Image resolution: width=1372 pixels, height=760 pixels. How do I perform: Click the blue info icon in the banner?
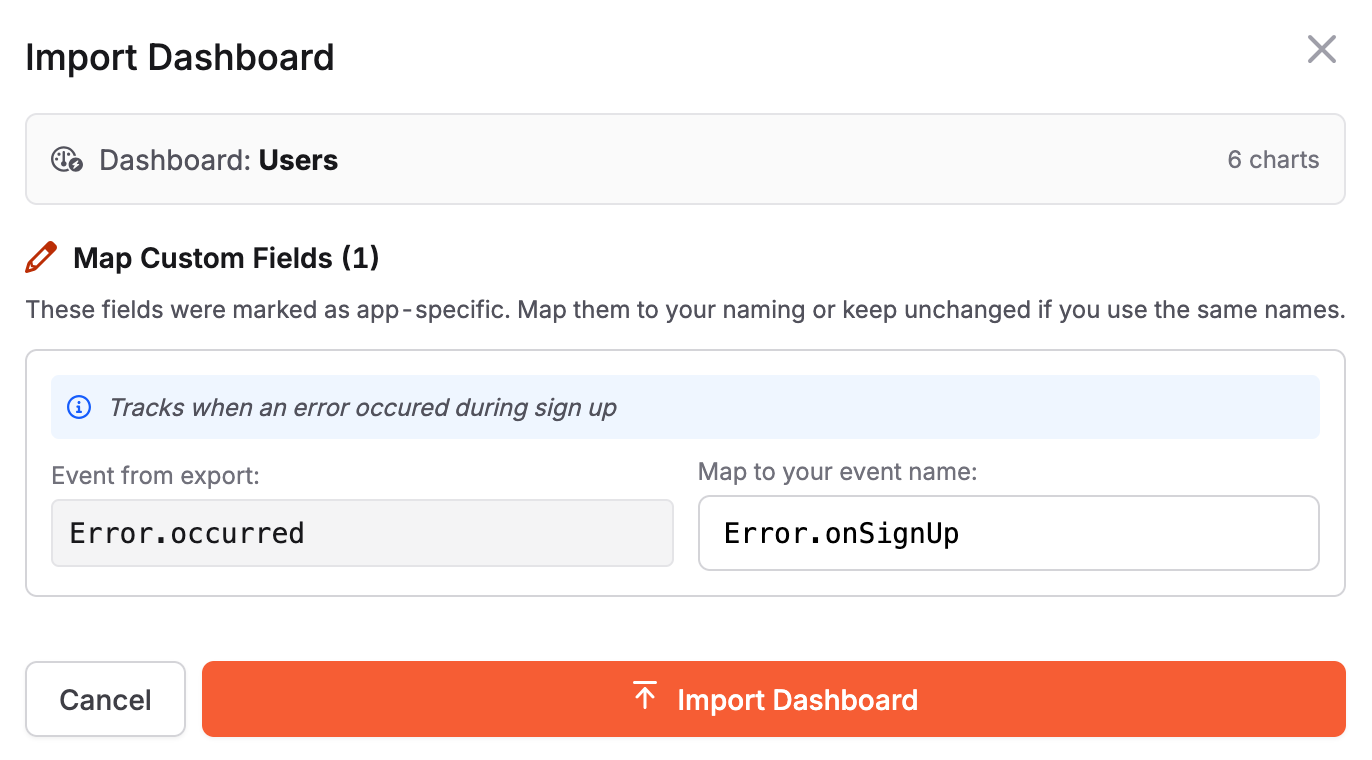coord(78,407)
